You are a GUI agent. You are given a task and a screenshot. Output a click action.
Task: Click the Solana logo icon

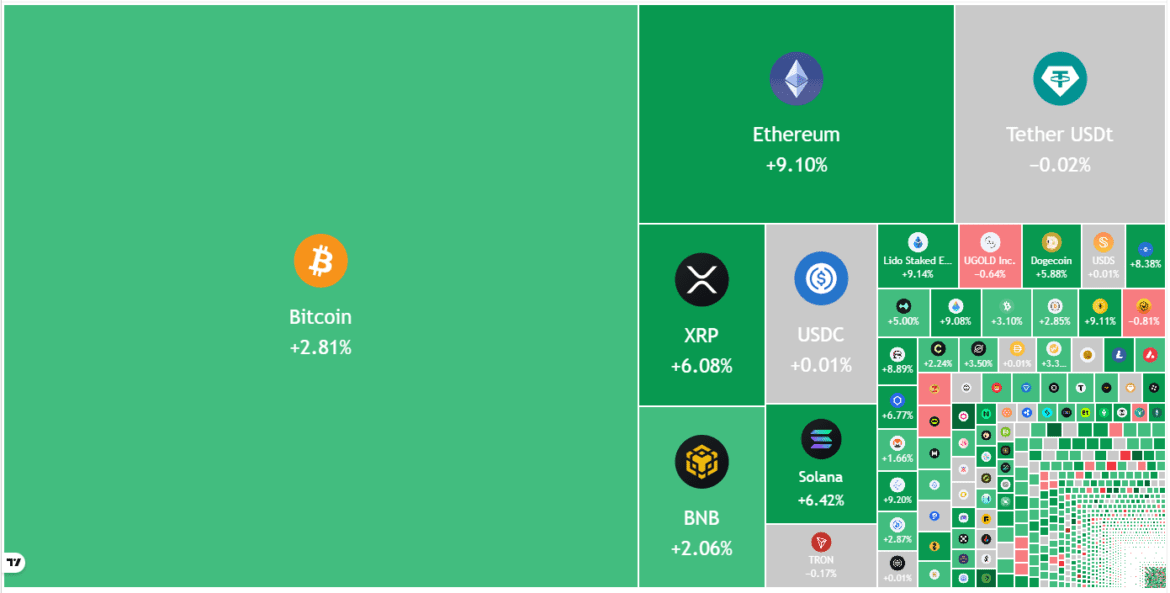point(821,439)
